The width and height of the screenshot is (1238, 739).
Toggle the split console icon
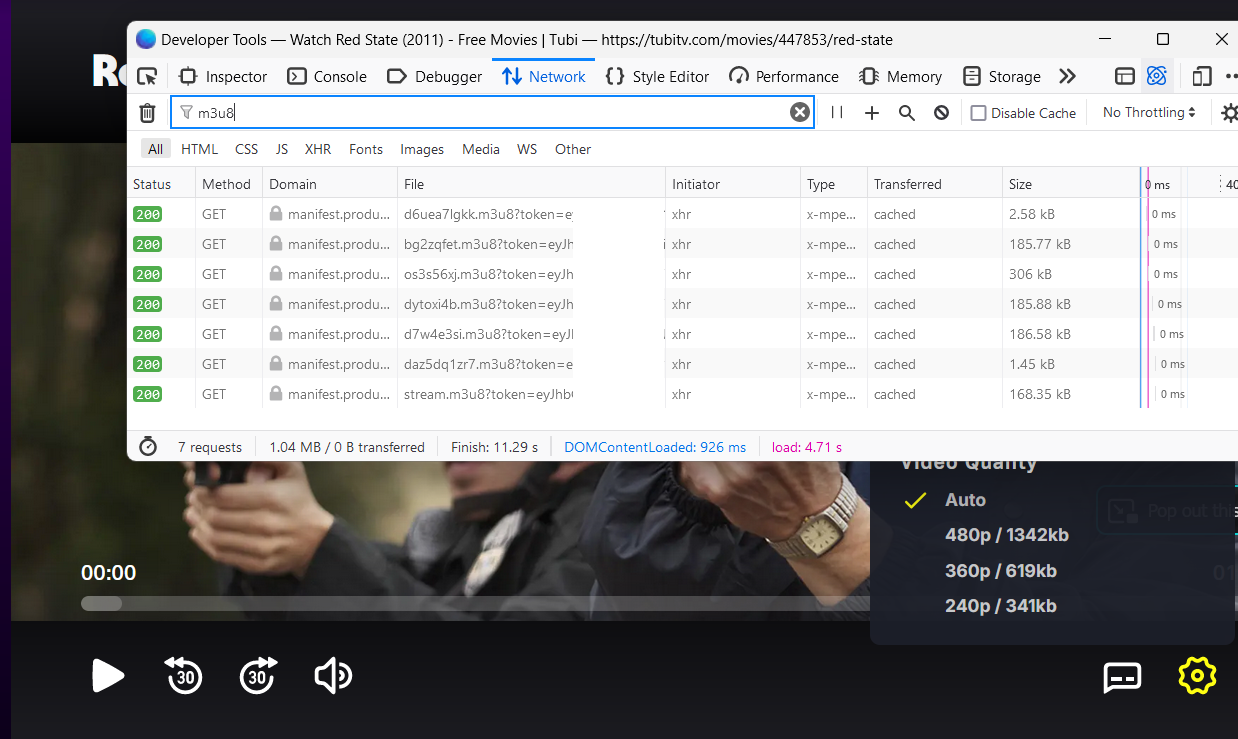pyautogui.click(x=1125, y=76)
